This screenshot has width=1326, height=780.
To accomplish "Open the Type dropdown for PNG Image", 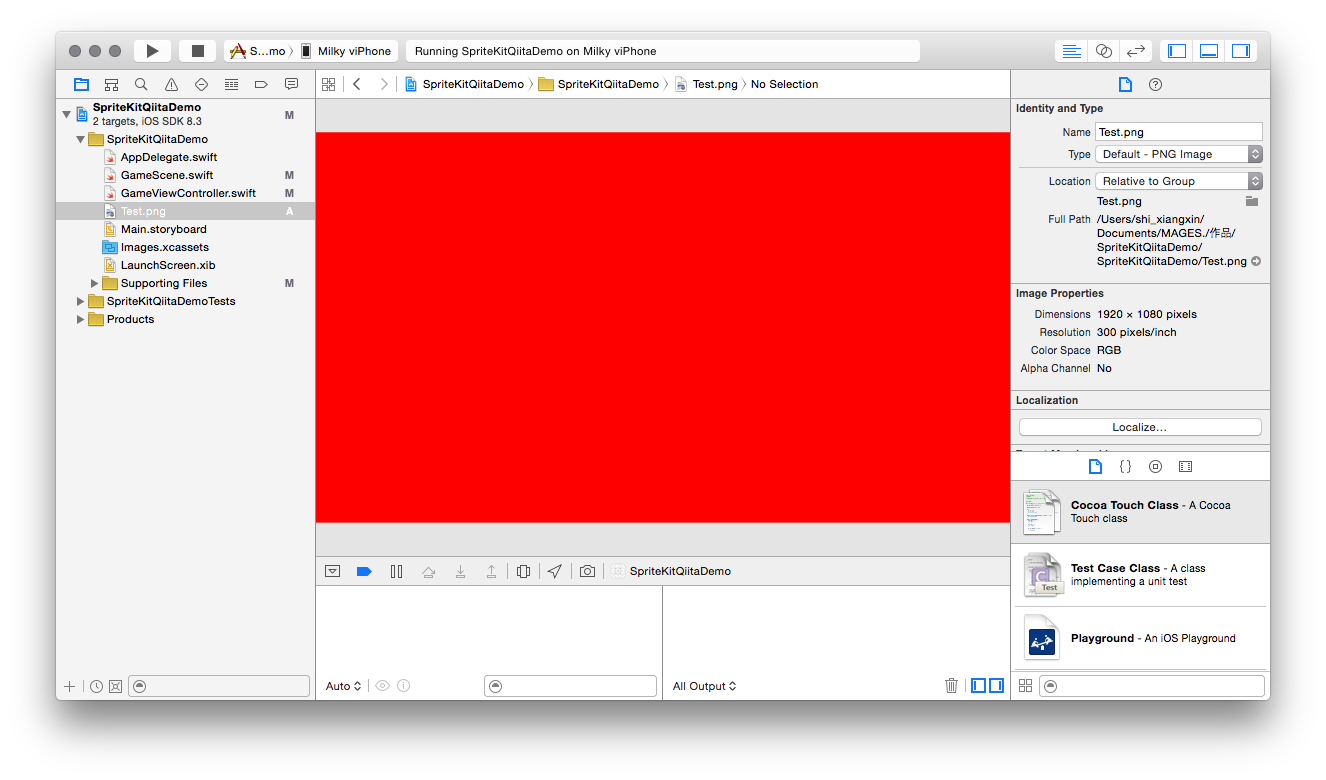I will [x=1179, y=154].
